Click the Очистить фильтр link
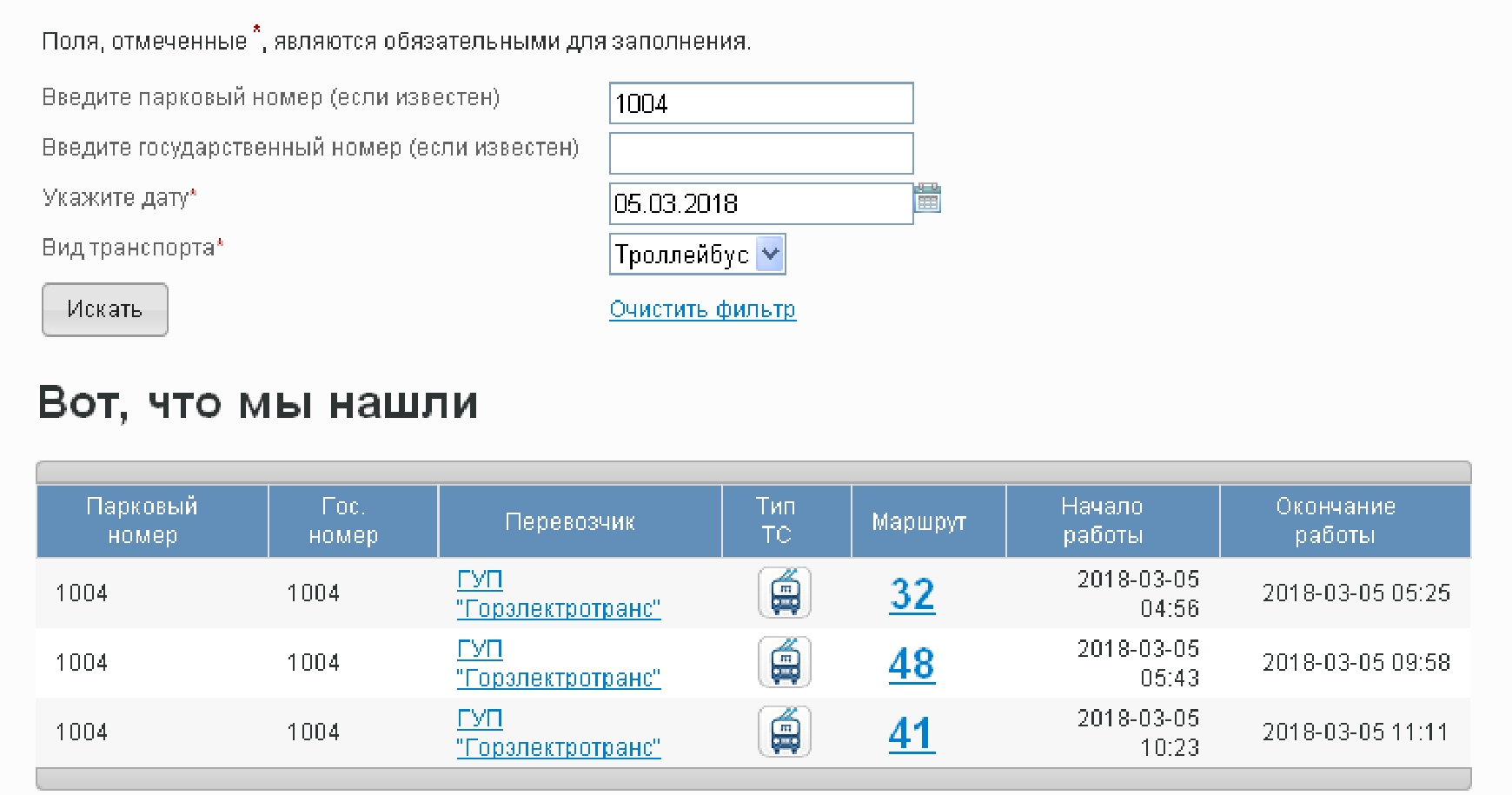This screenshot has width=1512, height=795. coord(702,309)
